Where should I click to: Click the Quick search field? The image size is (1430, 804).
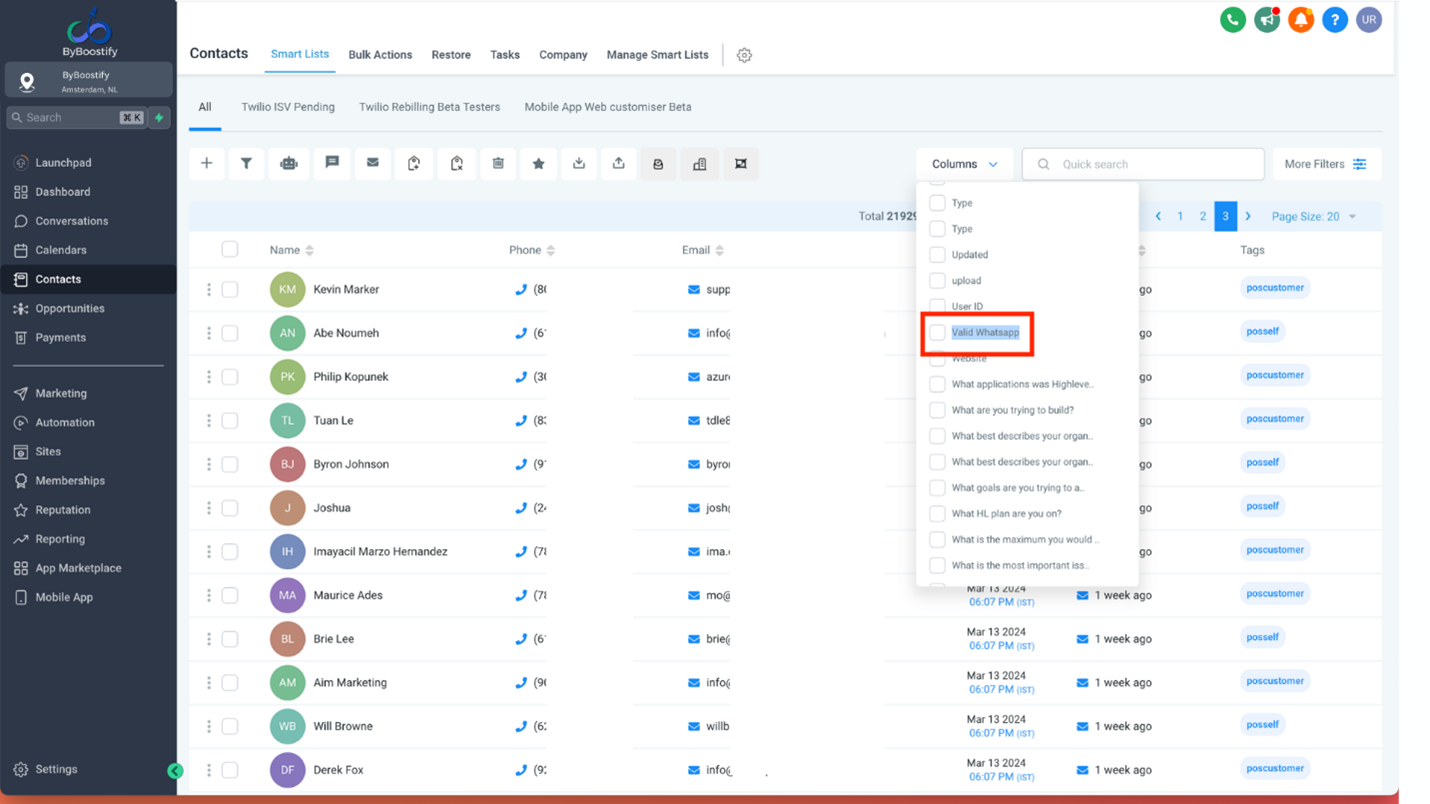(x=1143, y=165)
